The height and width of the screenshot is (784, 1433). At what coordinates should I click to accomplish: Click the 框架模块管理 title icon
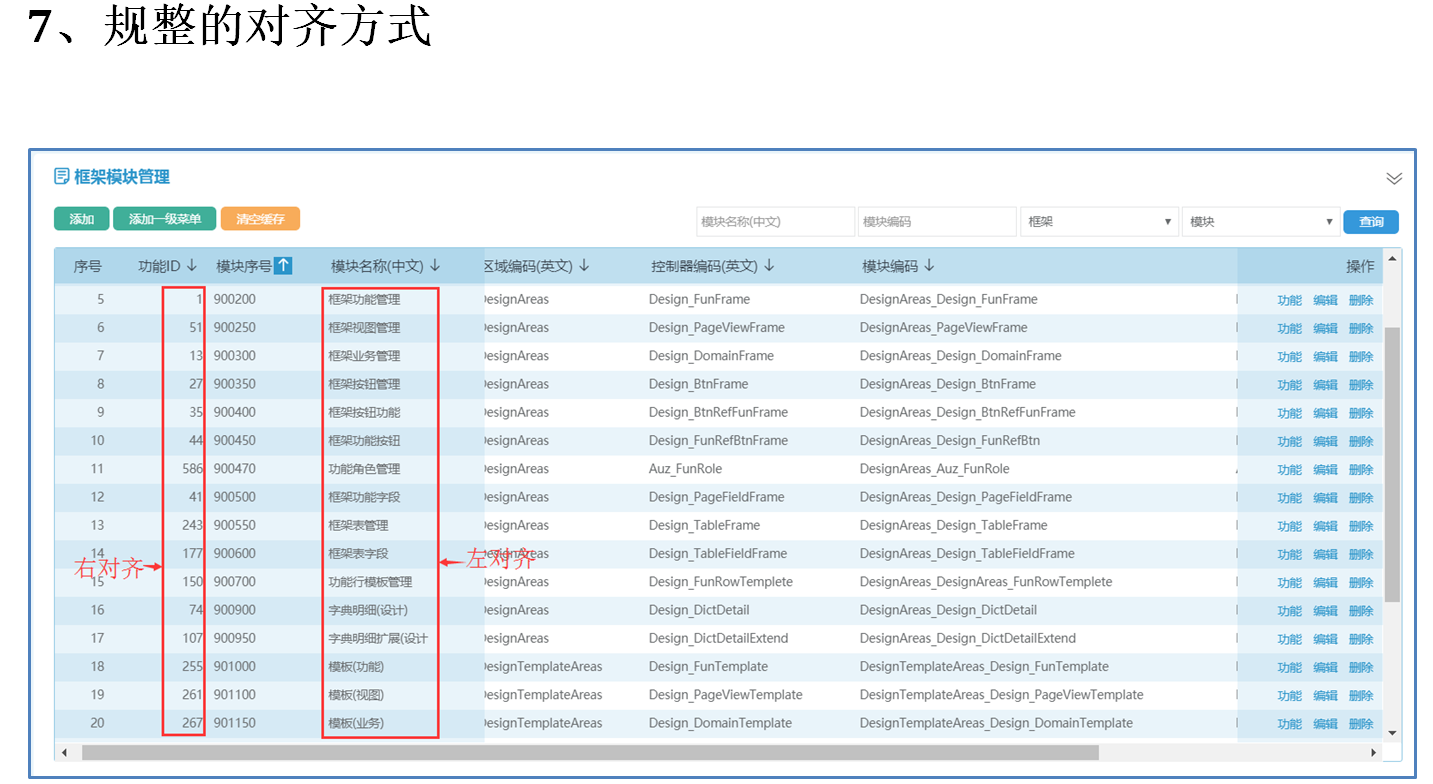point(62,177)
